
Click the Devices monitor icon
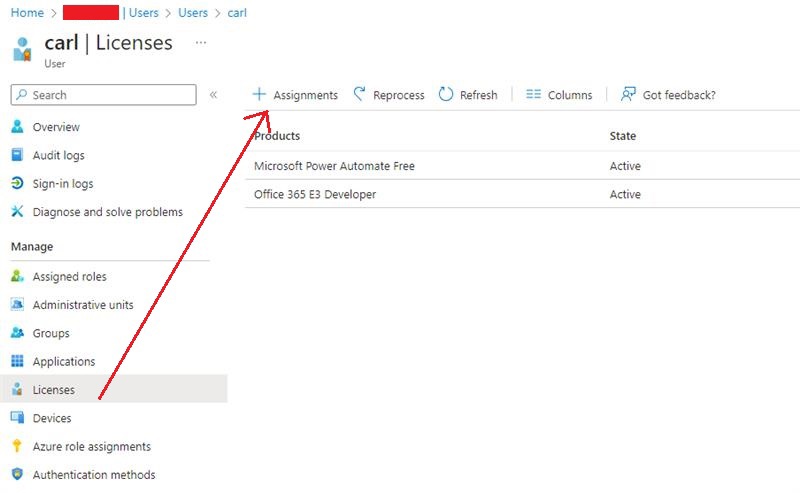[x=17, y=417]
